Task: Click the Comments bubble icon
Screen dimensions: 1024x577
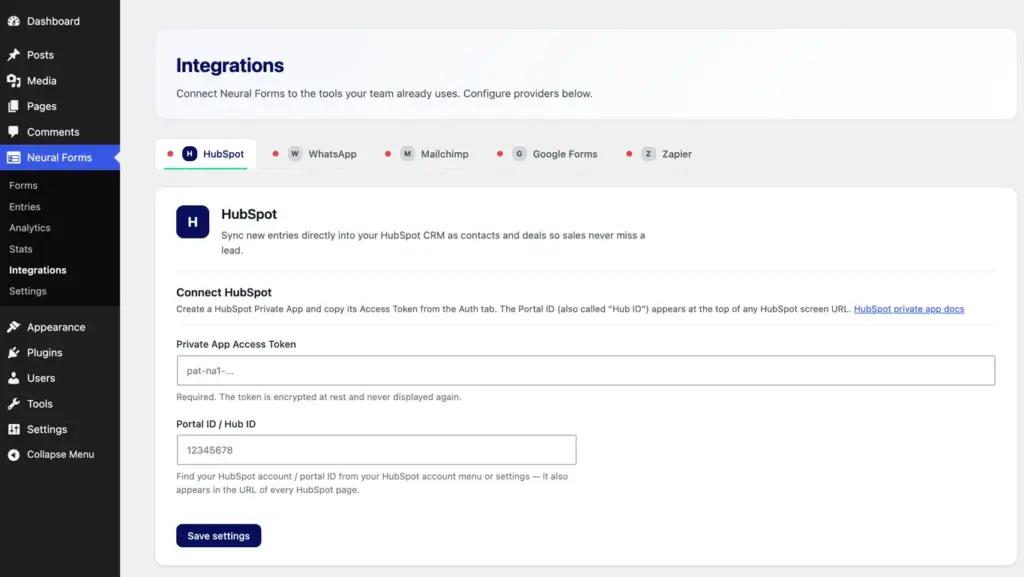Action: pos(14,131)
